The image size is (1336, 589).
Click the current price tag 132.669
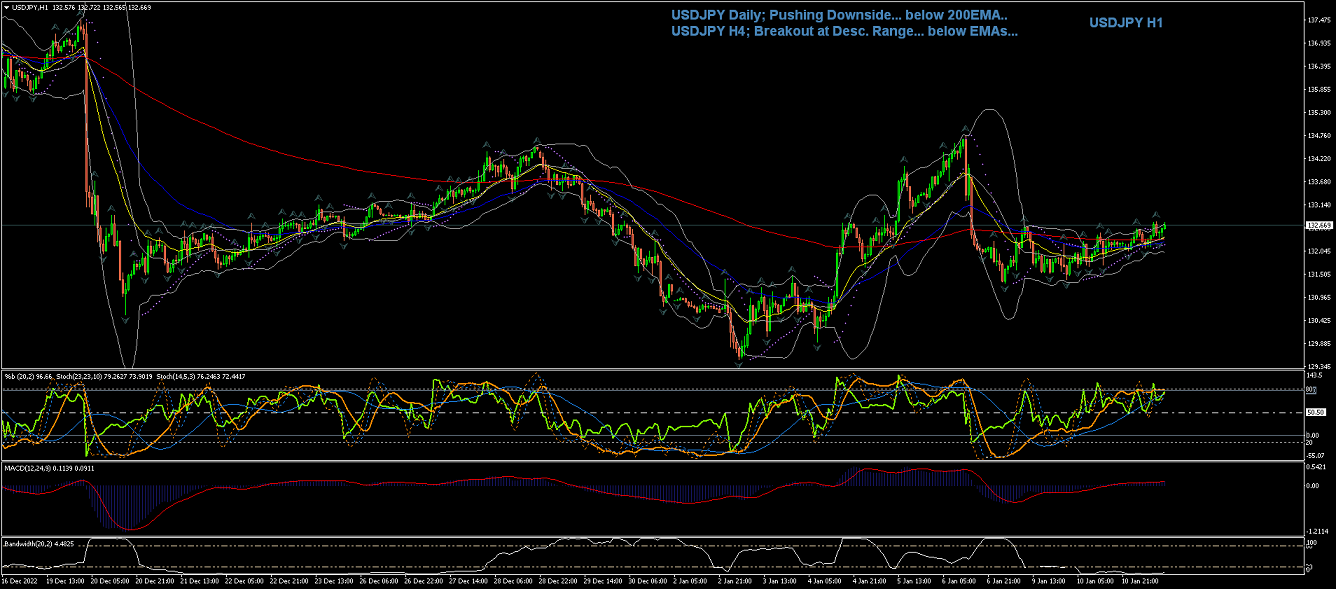[x=1319, y=225]
